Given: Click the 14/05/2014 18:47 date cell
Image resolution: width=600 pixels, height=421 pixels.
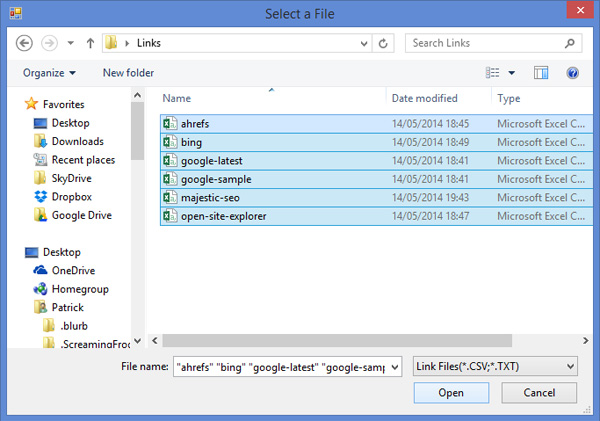Looking at the screenshot, I should click(430, 216).
